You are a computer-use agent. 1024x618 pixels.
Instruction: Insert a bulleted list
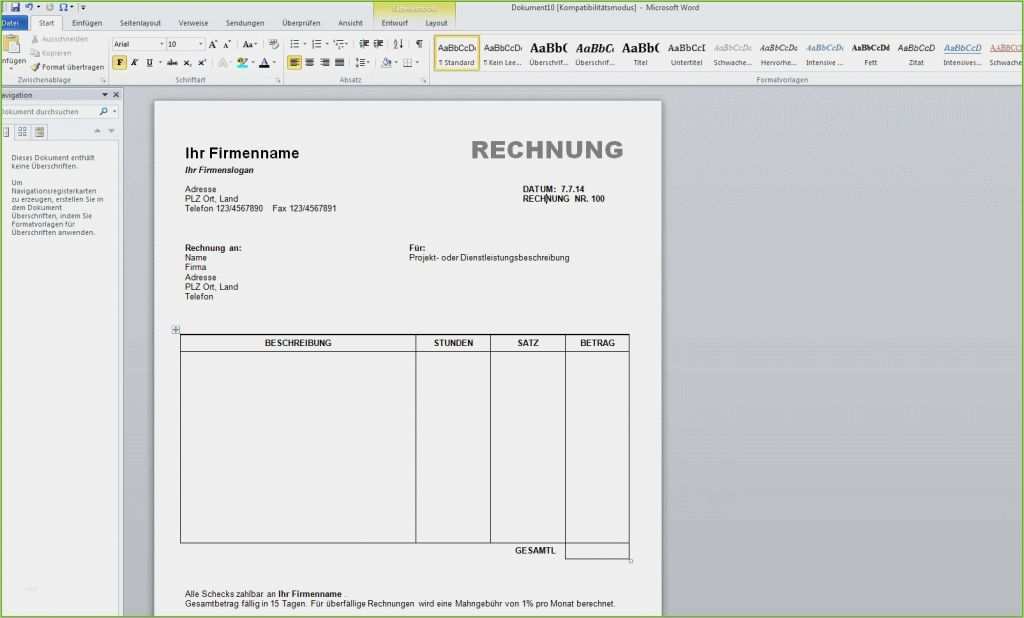[295, 44]
